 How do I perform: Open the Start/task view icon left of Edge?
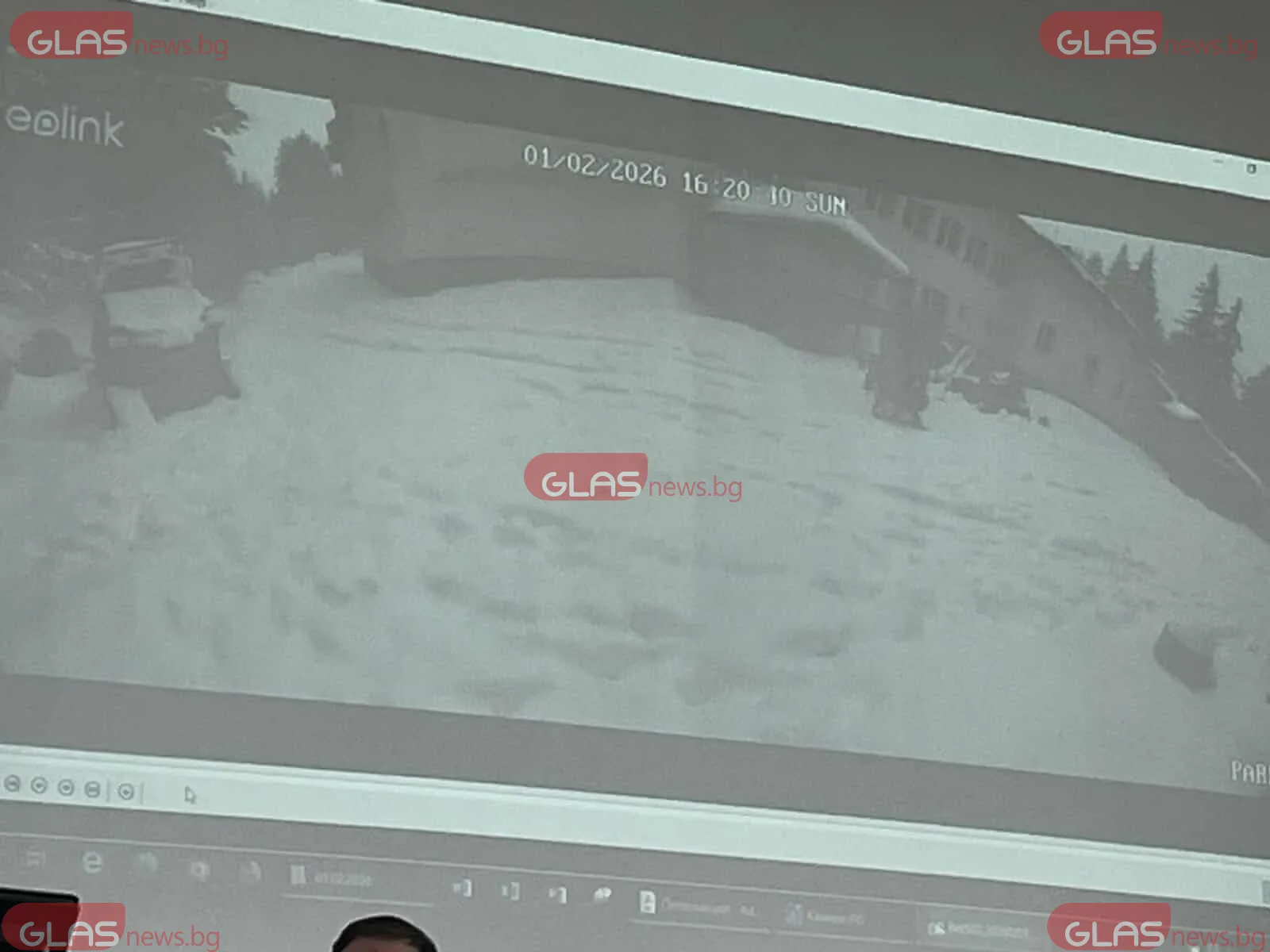click(35, 858)
